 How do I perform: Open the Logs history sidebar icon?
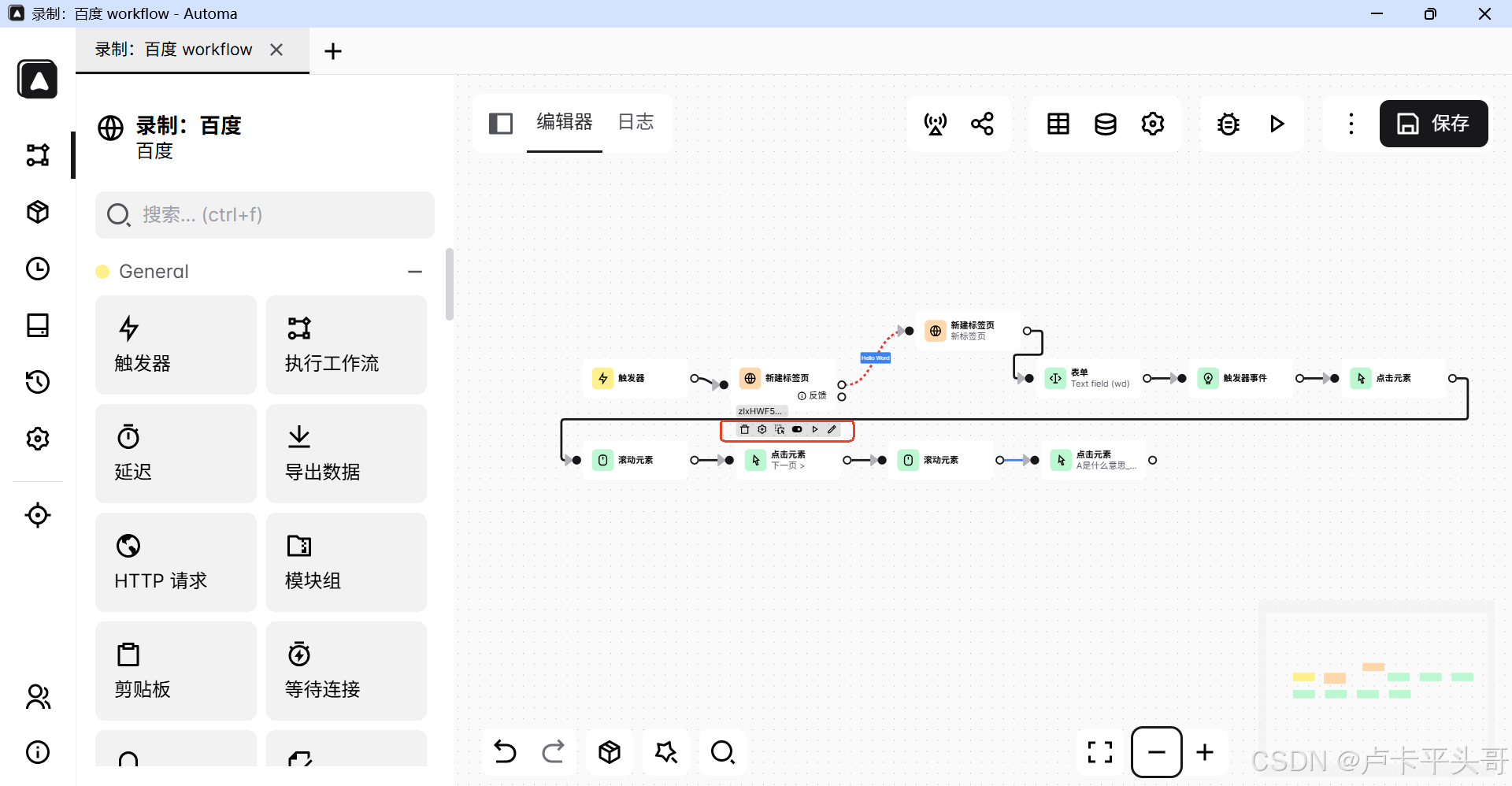point(38,382)
